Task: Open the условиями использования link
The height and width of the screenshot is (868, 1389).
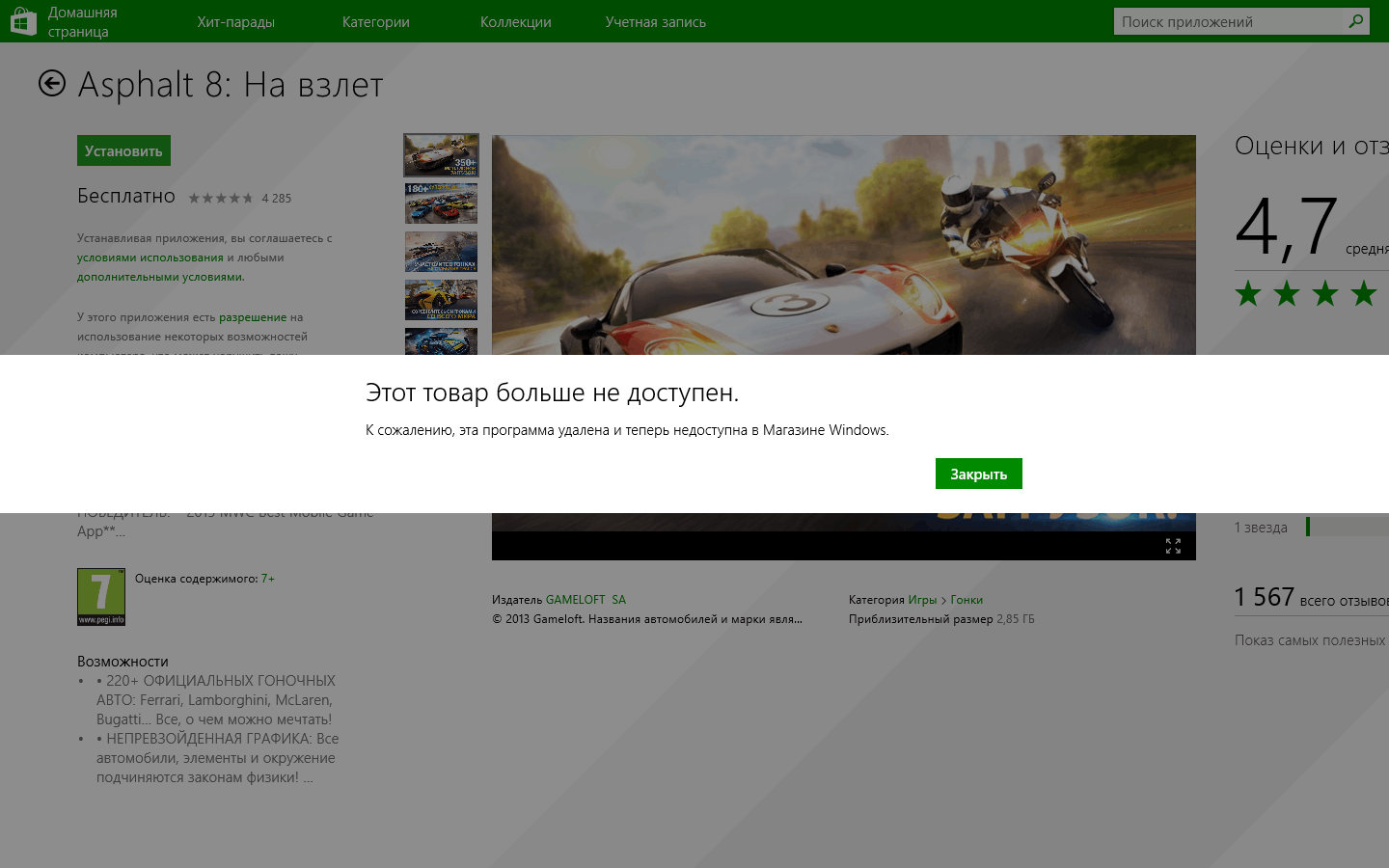Action: pos(150,258)
